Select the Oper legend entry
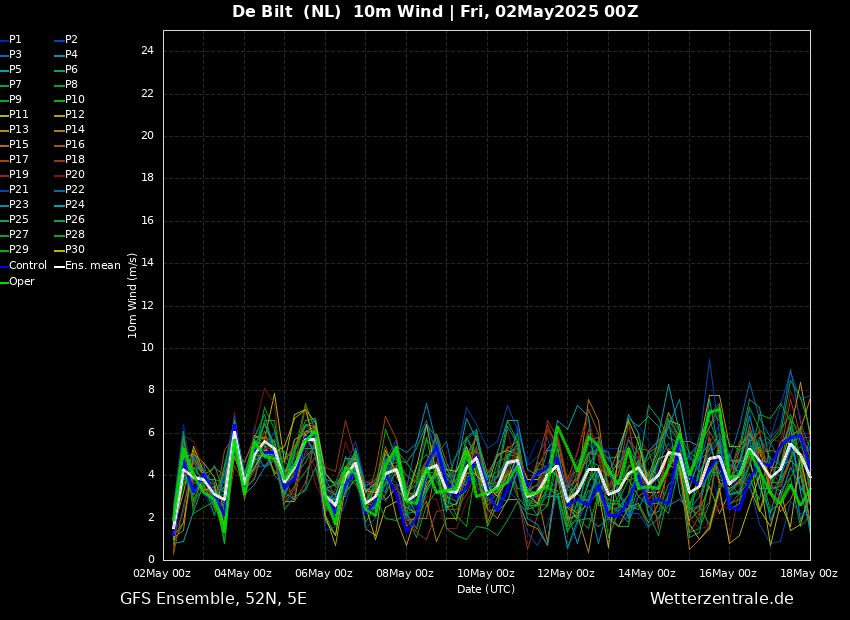850x620 pixels. tap(22, 282)
